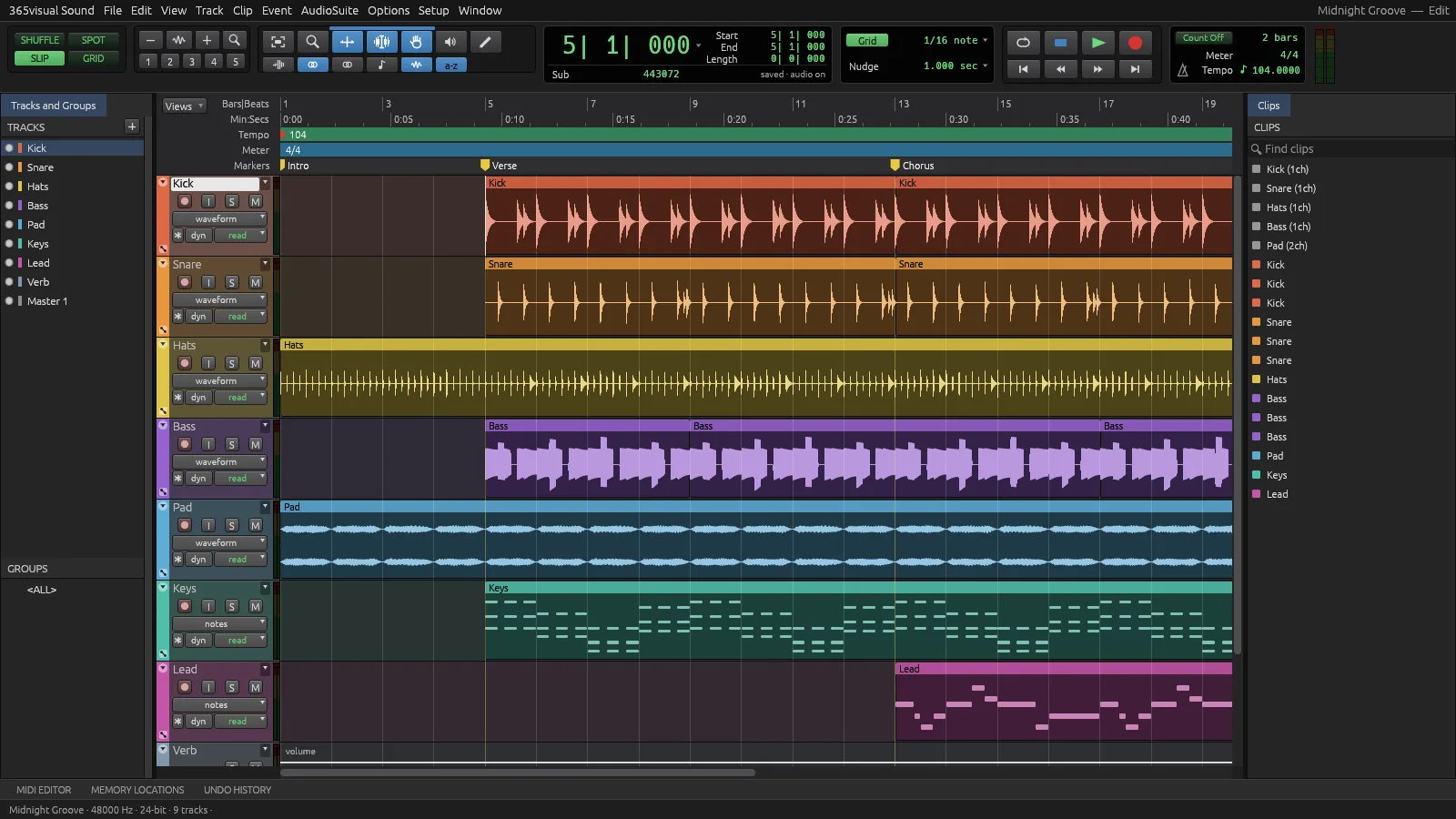Click the fast forward transport button
The width and height of the screenshot is (1456, 819).
coord(1097,68)
